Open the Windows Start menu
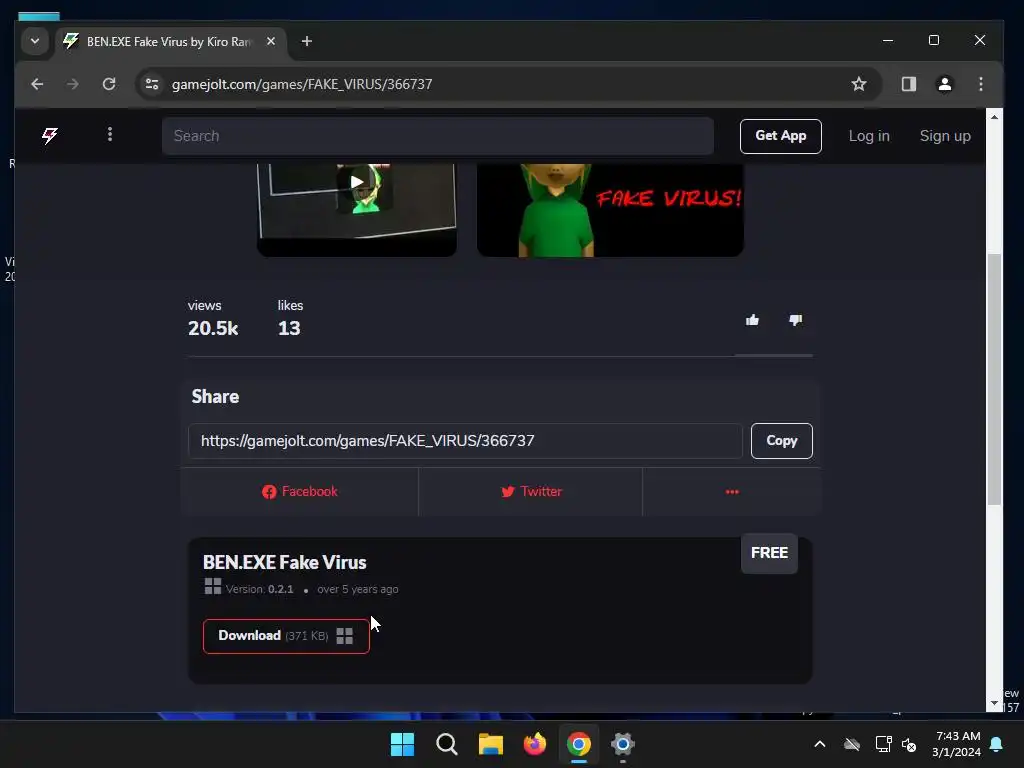The width and height of the screenshot is (1024, 768). 402,744
